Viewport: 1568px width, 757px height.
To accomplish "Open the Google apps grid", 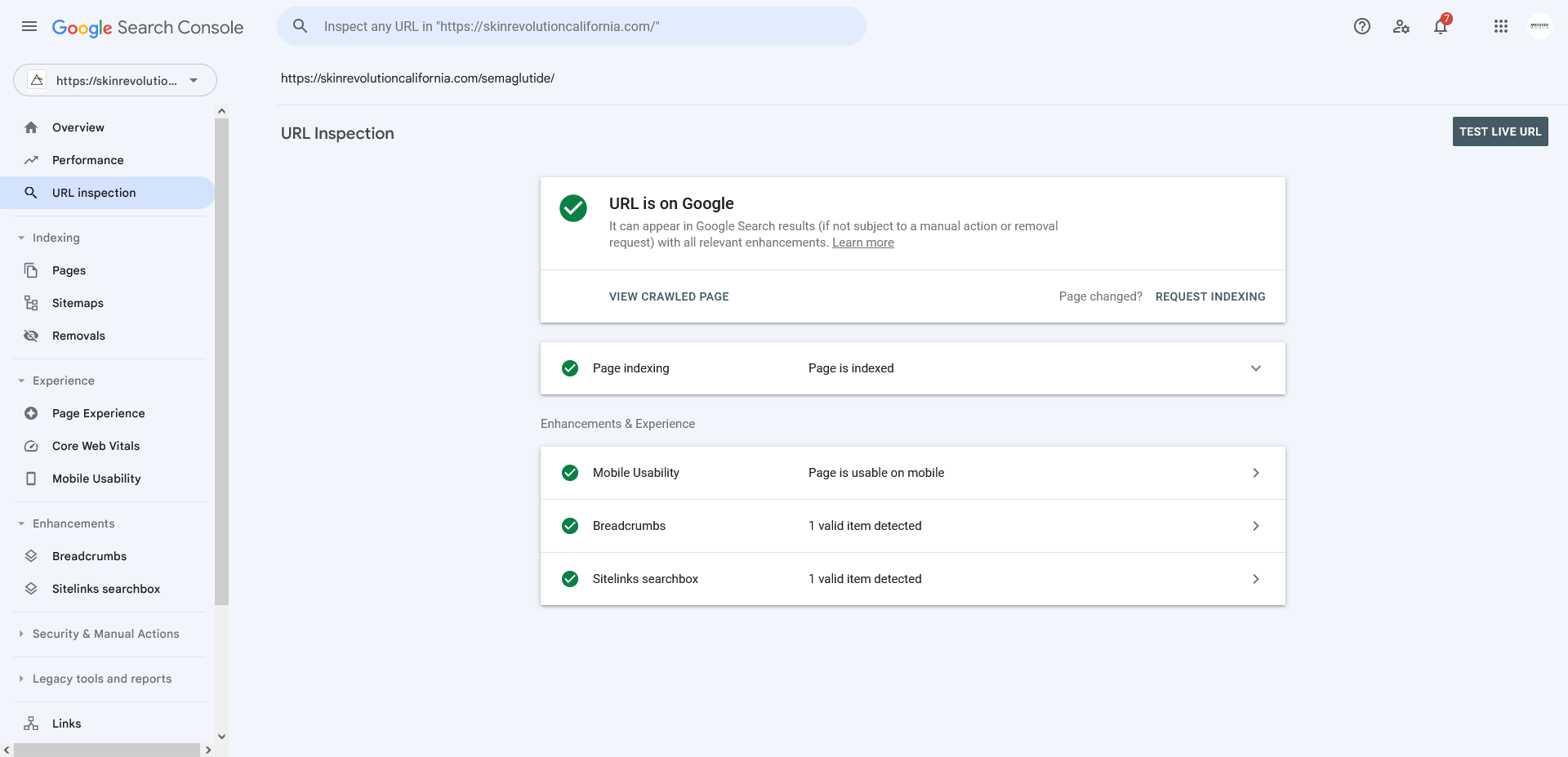I will [1501, 26].
